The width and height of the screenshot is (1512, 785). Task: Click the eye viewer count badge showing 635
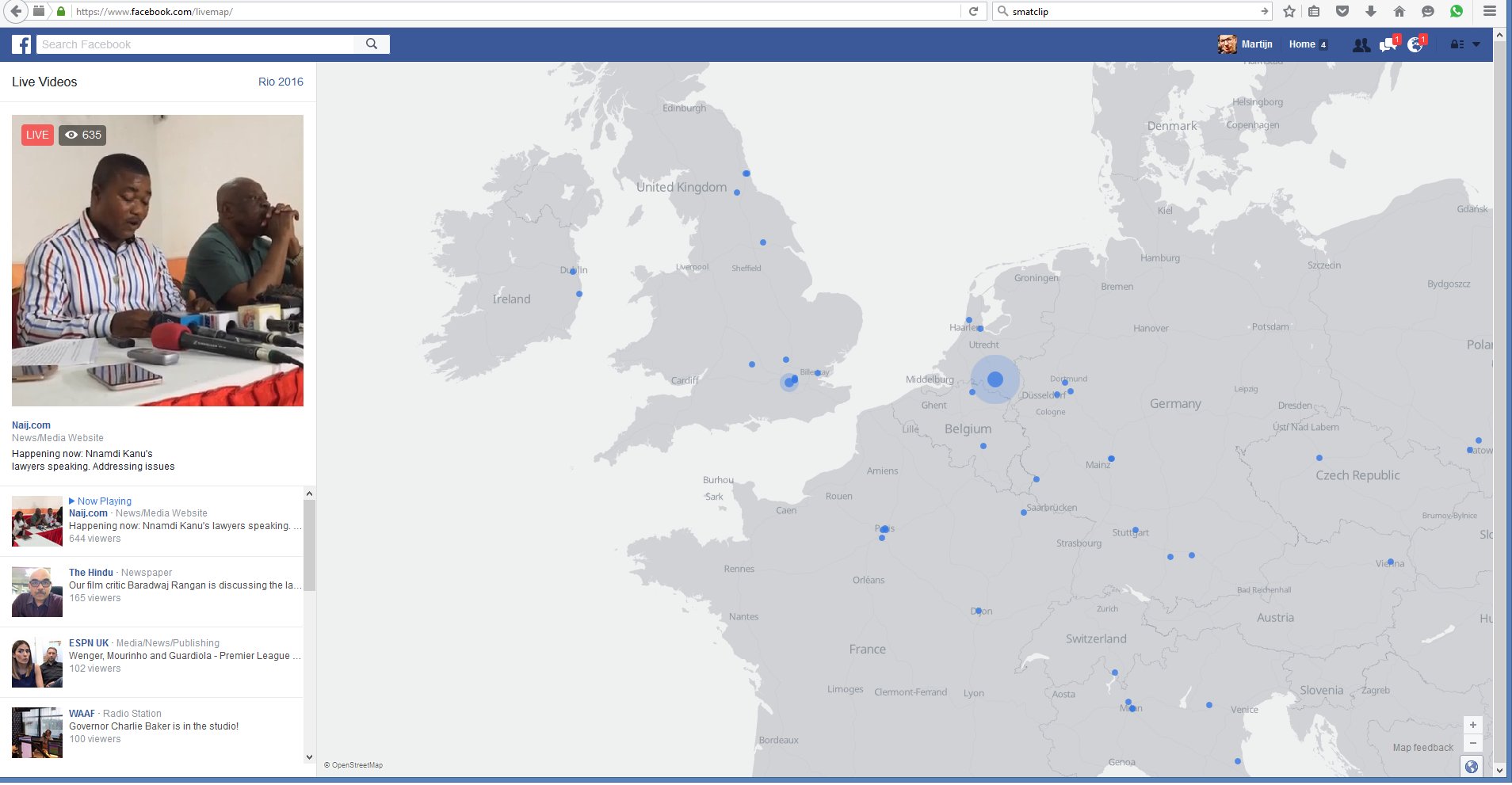[82, 135]
